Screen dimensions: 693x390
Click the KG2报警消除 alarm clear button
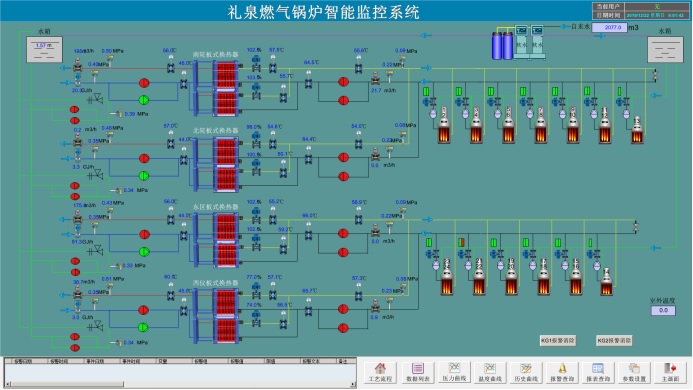[x=614, y=340]
